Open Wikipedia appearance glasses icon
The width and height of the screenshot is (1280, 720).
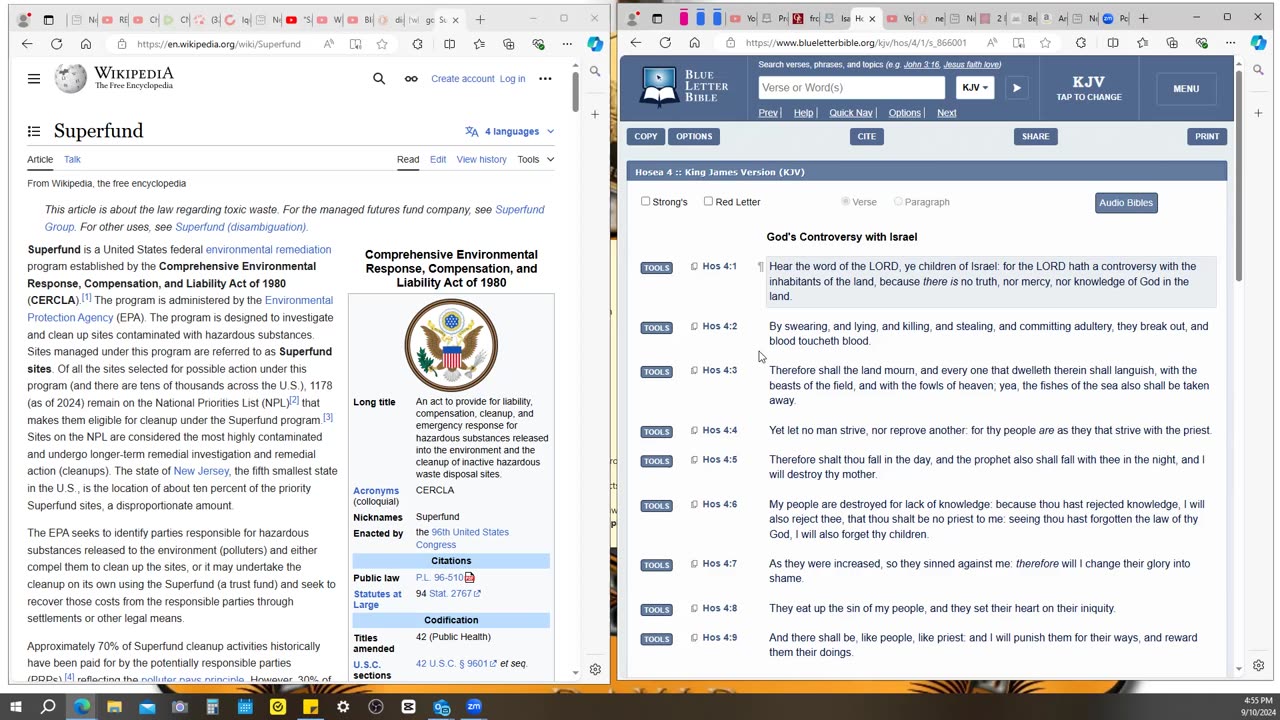(x=411, y=79)
